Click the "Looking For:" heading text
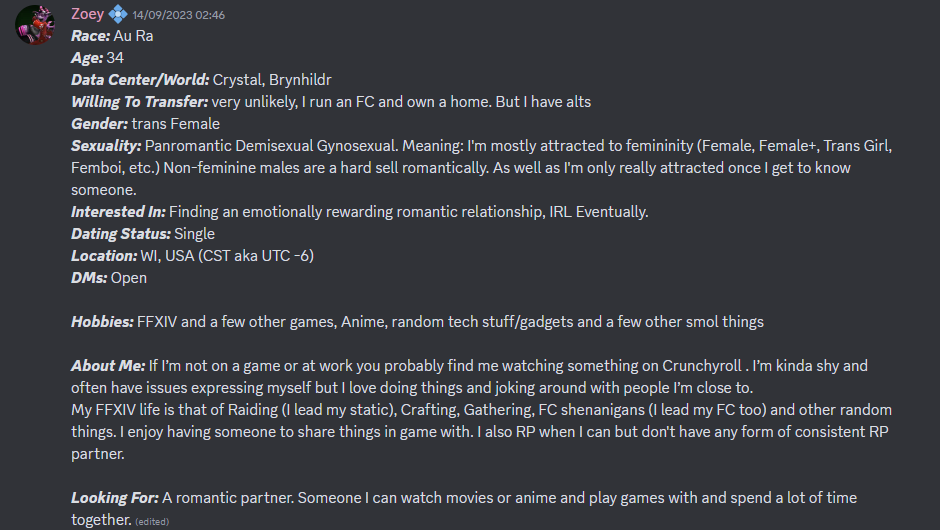940x530 pixels. click(x=114, y=498)
